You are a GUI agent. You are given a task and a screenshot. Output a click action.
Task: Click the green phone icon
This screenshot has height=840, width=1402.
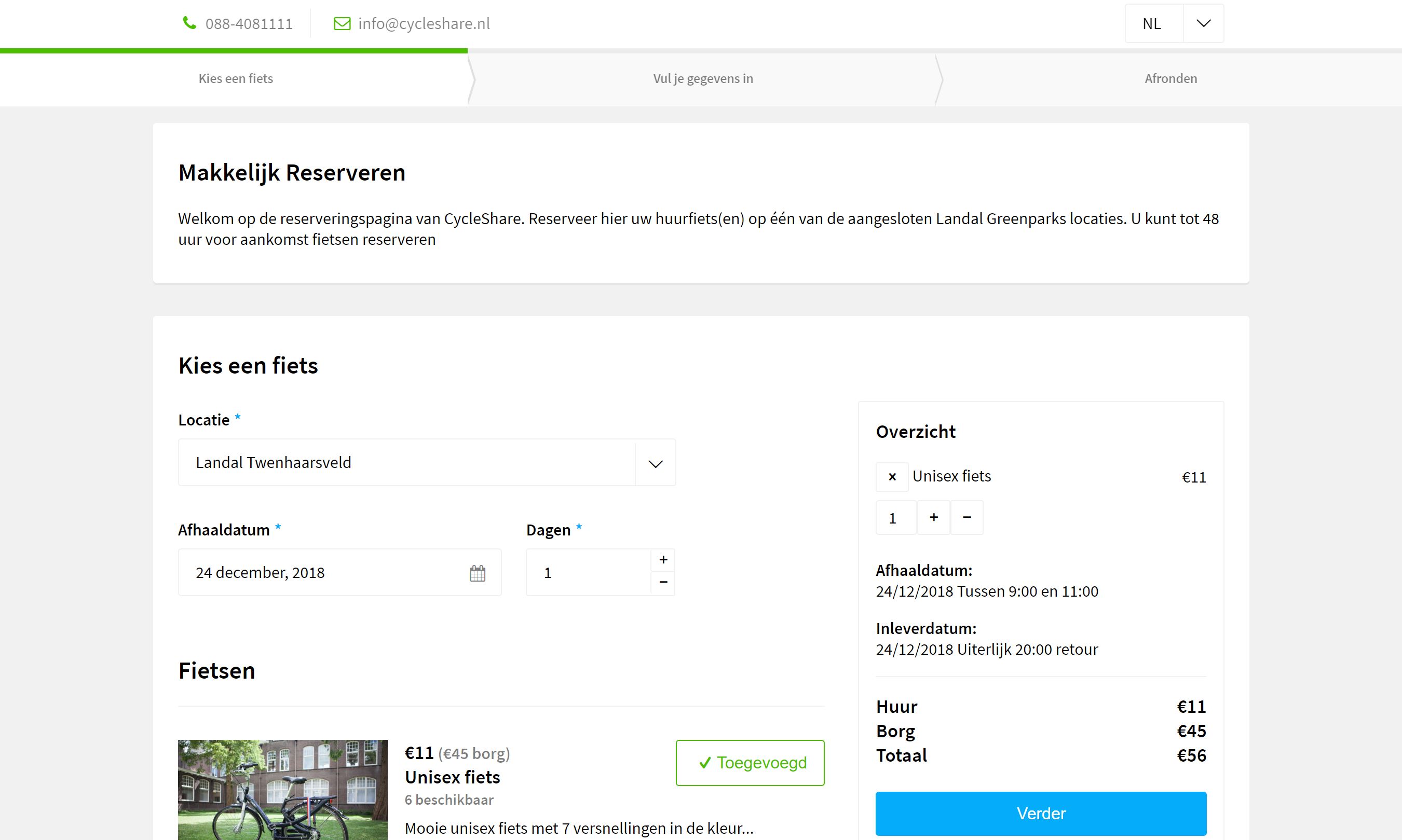click(189, 23)
